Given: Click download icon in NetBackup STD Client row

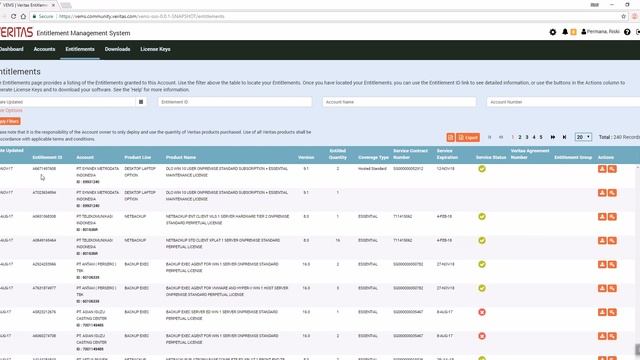Looking at the screenshot, I should [x=602, y=240].
